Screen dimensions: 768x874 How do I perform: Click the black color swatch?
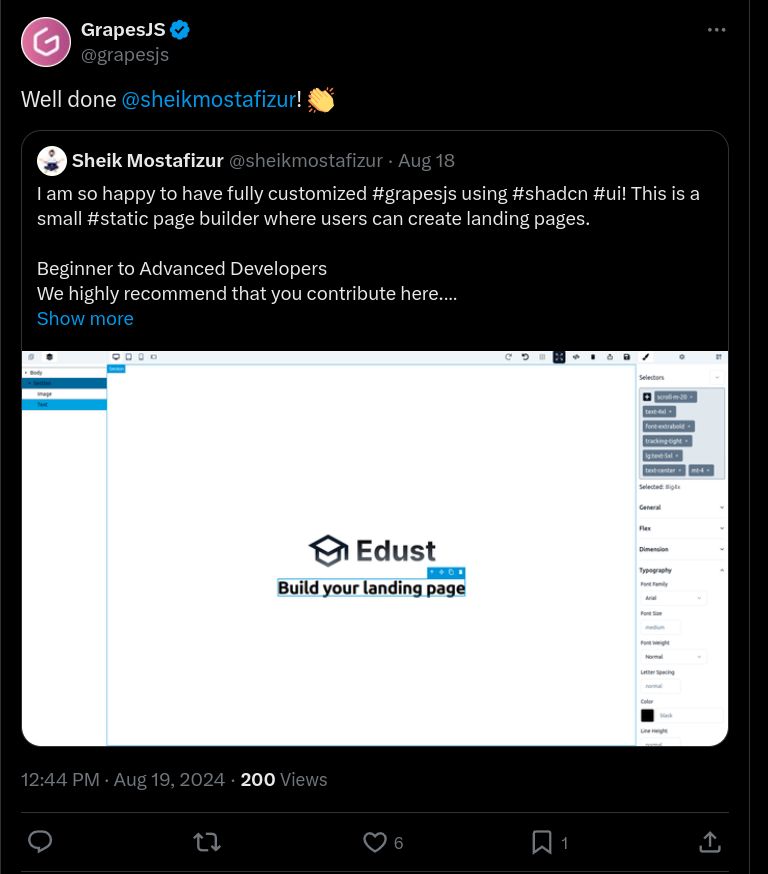pyautogui.click(x=647, y=715)
